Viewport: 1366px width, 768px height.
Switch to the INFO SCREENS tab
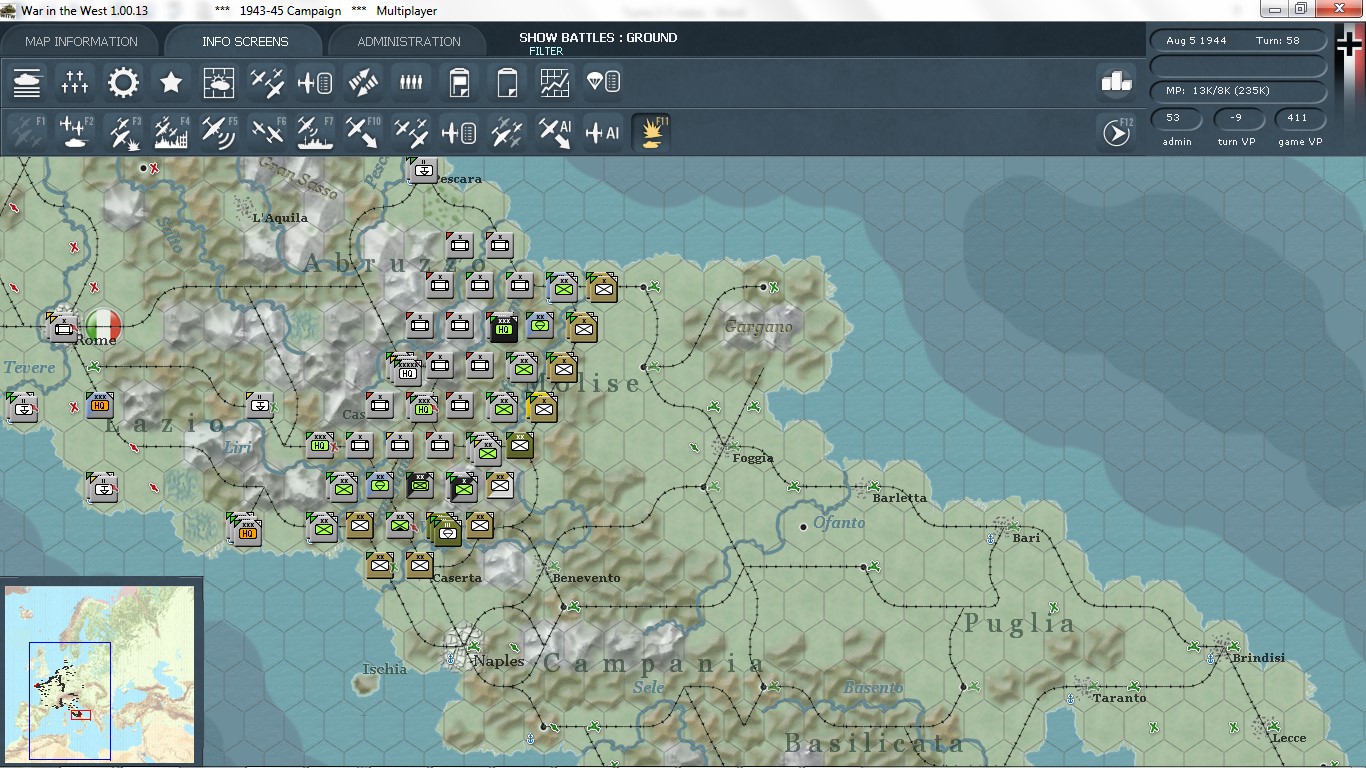click(245, 41)
